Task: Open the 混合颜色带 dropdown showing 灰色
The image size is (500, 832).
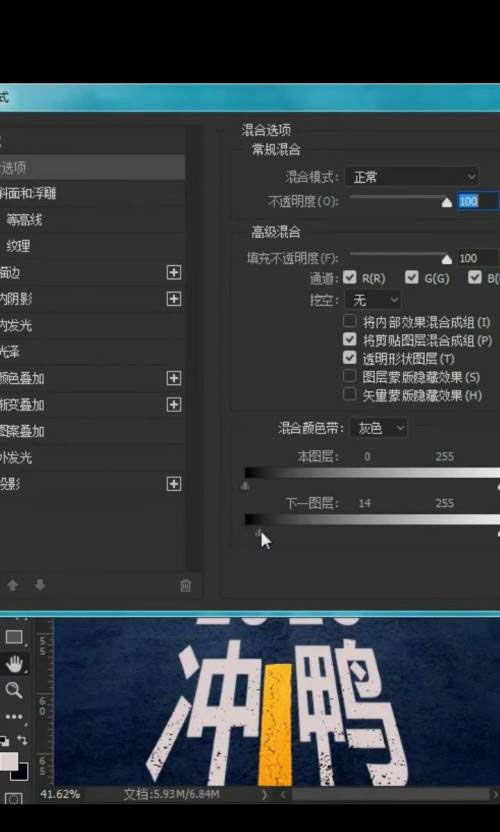Action: (378, 428)
